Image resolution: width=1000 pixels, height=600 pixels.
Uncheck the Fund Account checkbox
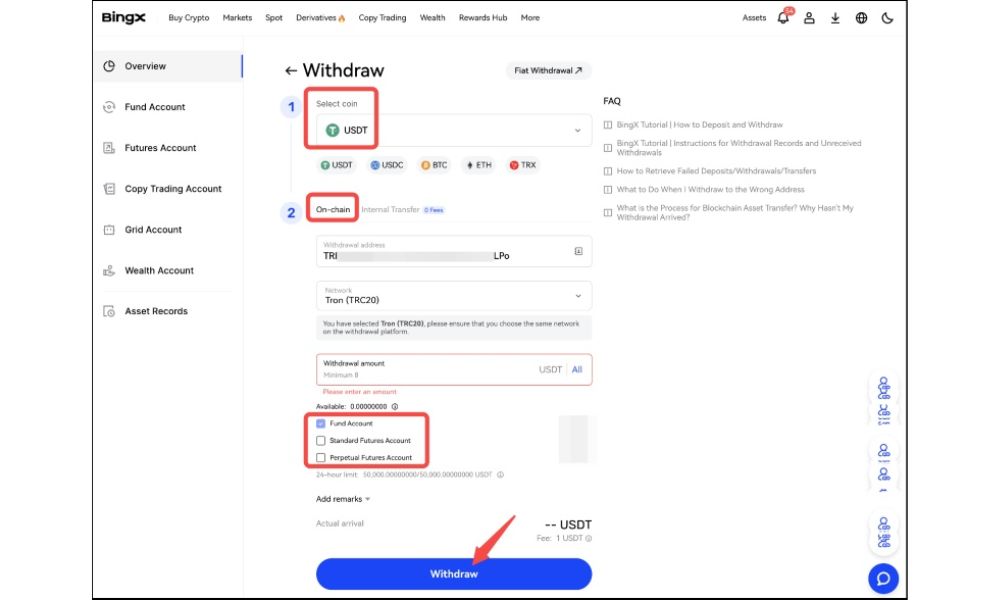[x=320, y=424]
